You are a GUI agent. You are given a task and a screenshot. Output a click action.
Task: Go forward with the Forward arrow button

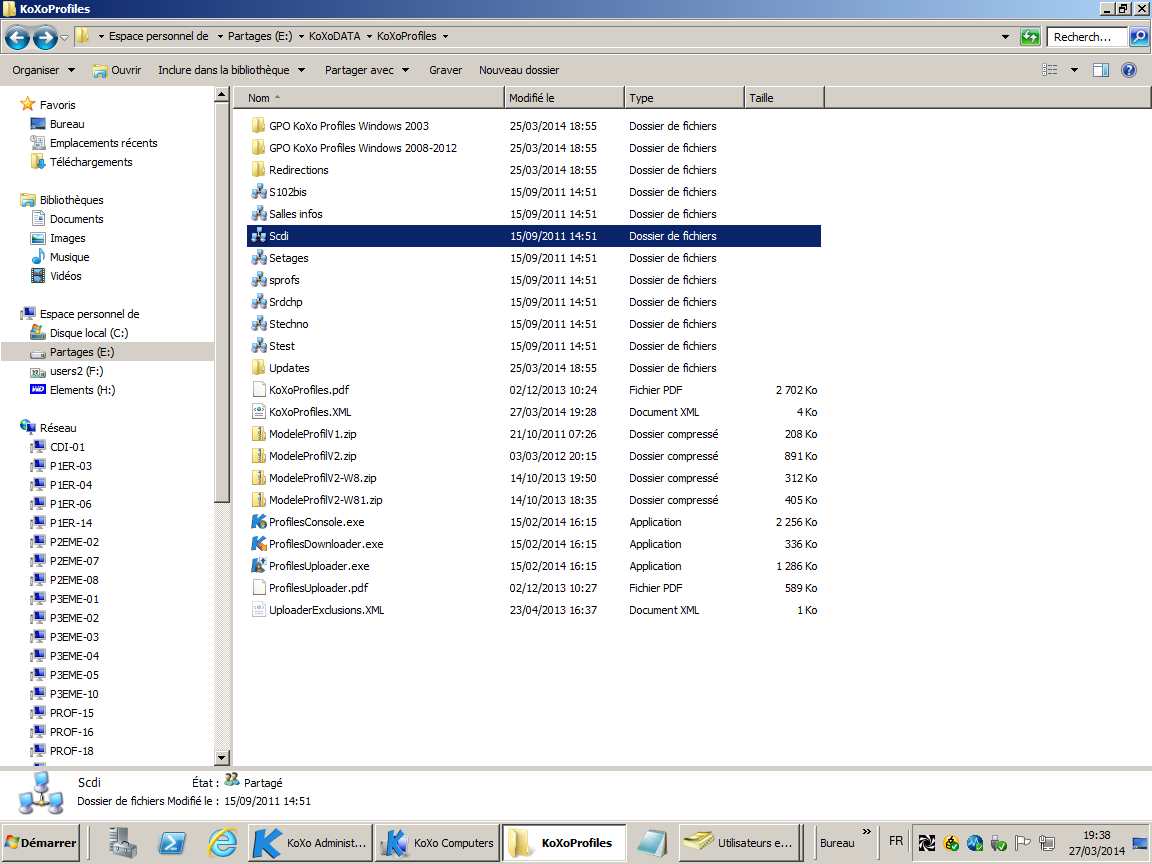click(x=46, y=37)
